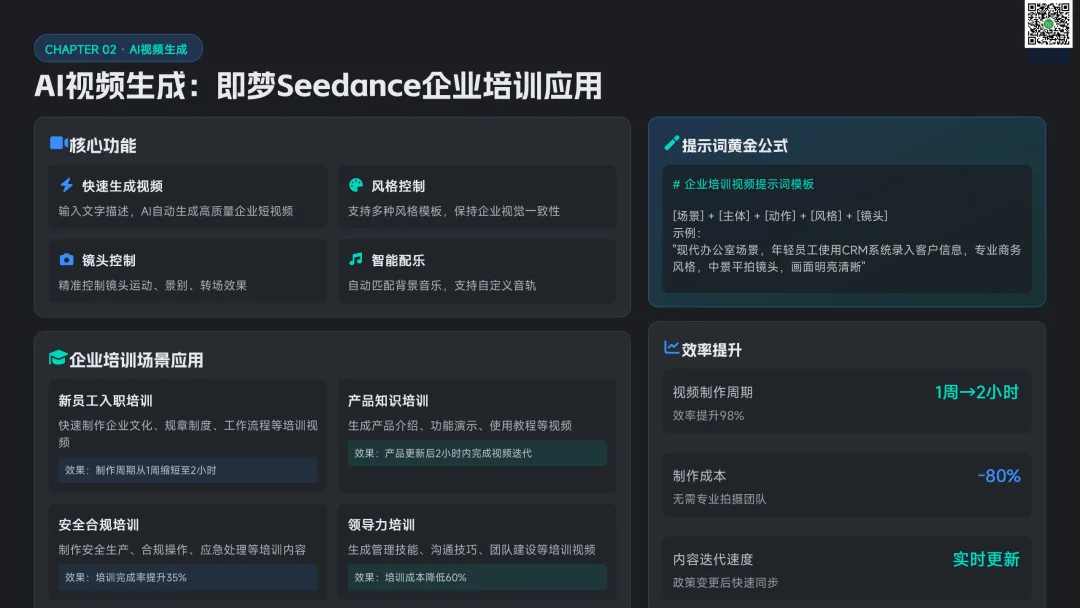This screenshot has height=608, width=1080.
Task: Click the line chart icon beside 效率提升
Action: [x=672, y=348]
